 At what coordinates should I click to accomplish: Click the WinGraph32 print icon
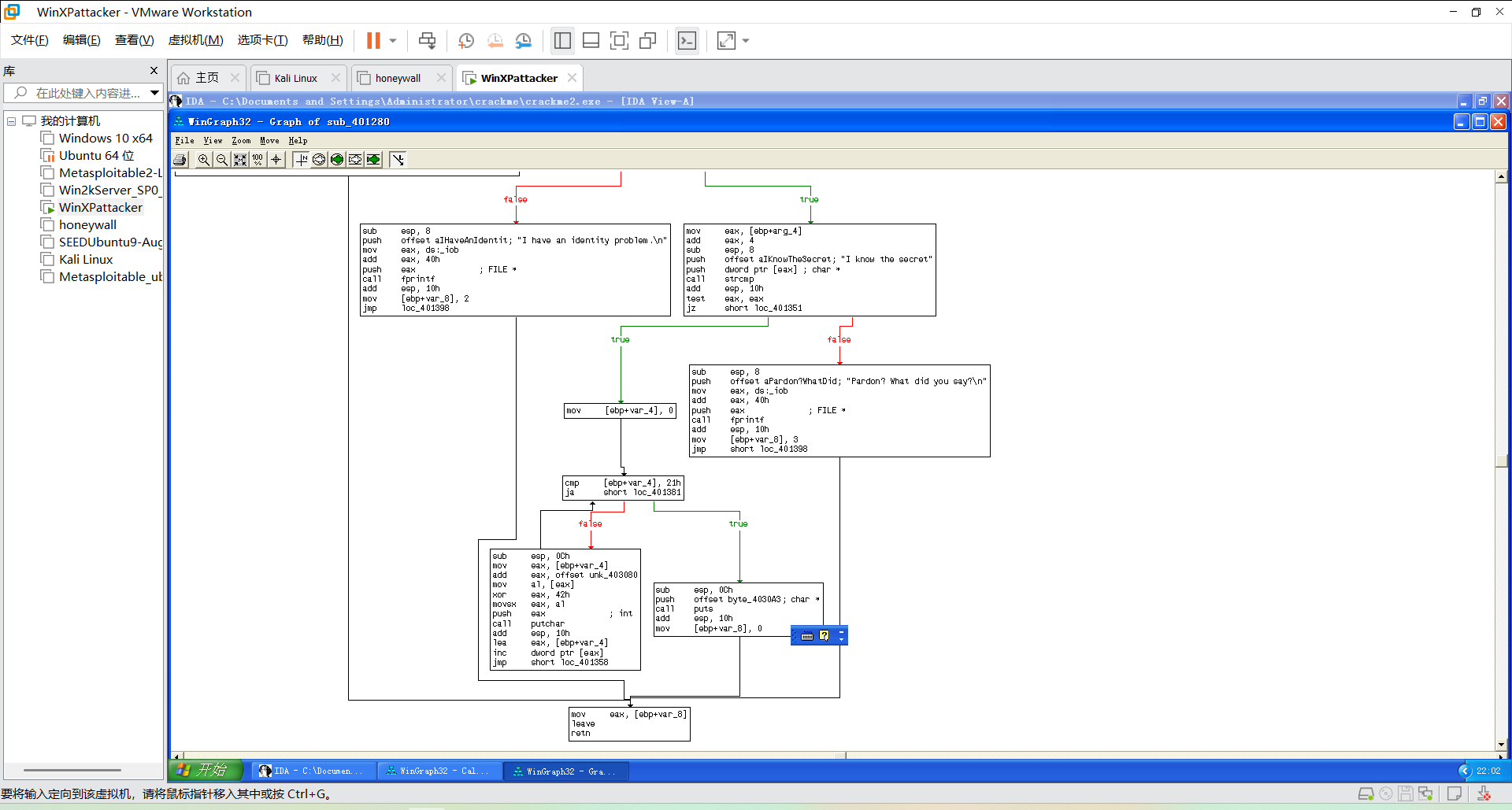180,160
